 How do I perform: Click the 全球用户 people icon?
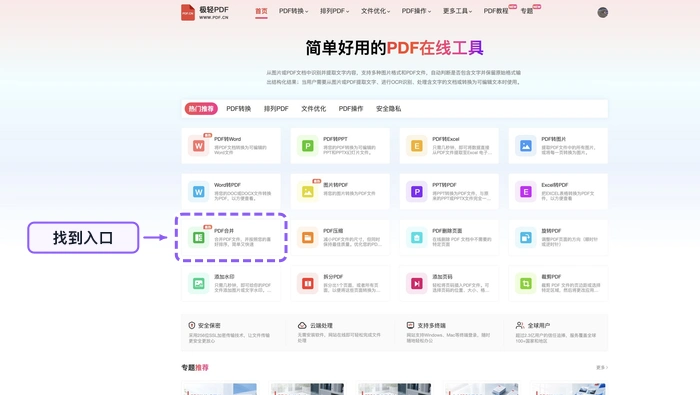point(520,325)
